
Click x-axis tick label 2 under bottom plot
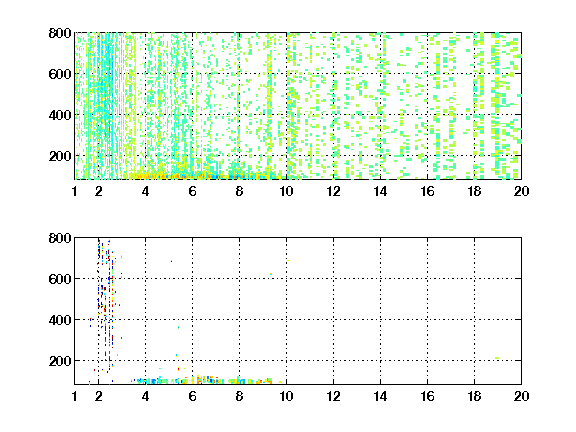(x=98, y=396)
